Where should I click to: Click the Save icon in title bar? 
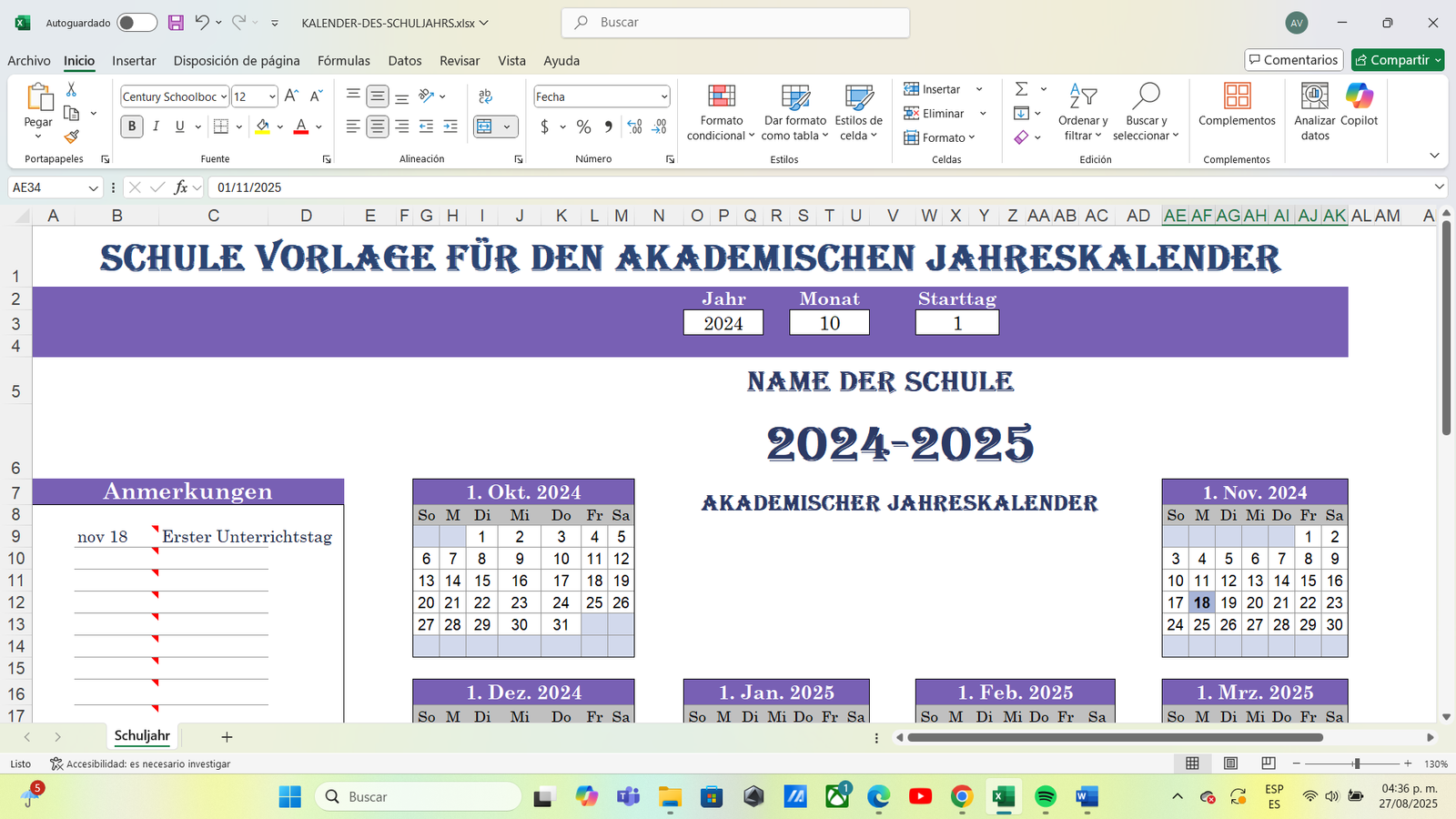click(x=177, y=23)
